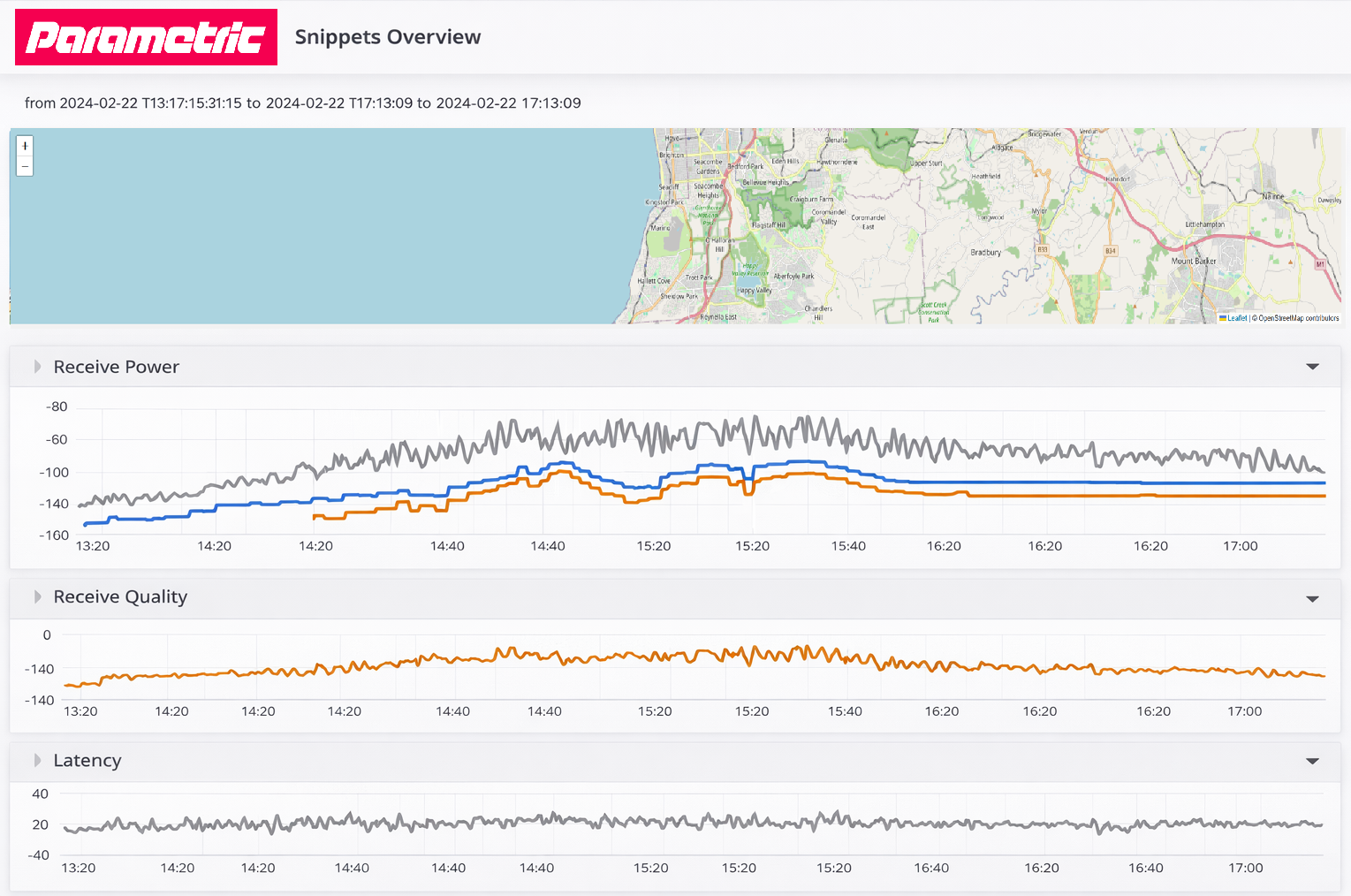1351x896 pixels.
Task: Click the Mount Barker label on map
Action: click(1193, 261)
